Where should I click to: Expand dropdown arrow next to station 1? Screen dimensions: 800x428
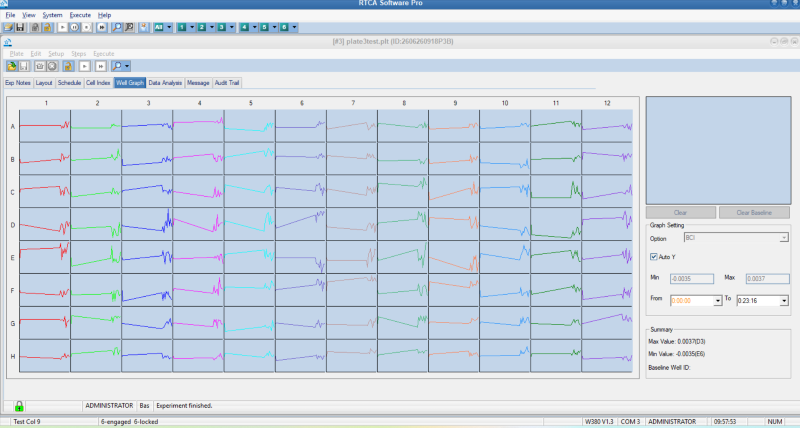[192, 28]
